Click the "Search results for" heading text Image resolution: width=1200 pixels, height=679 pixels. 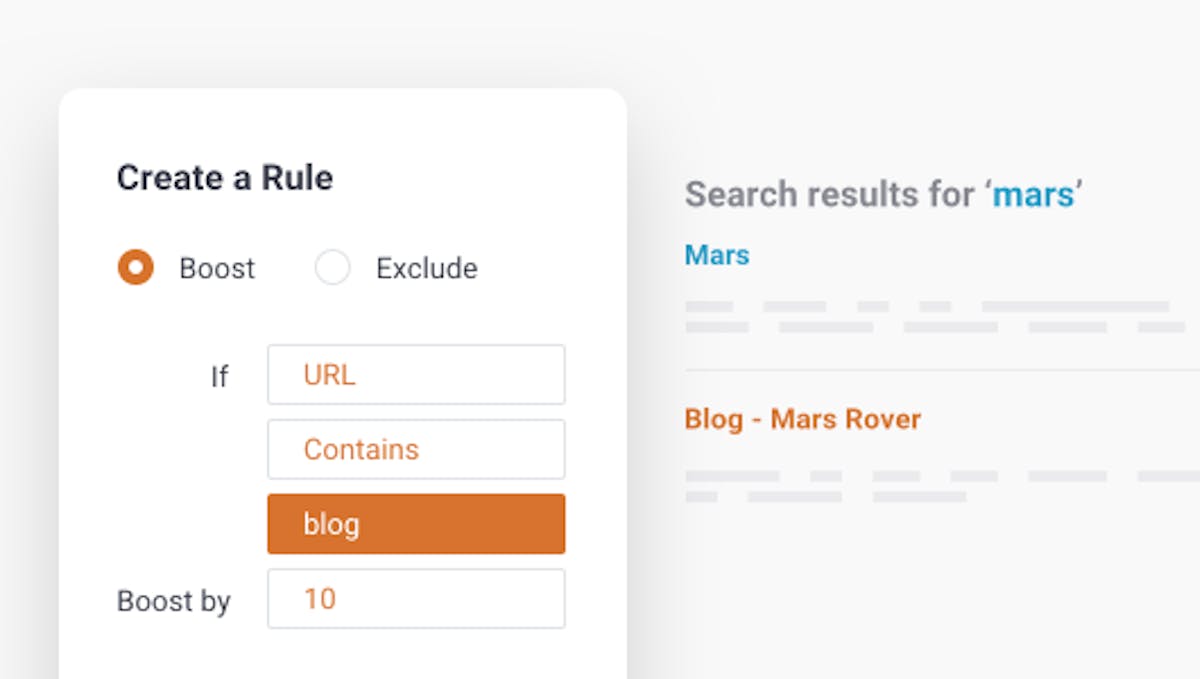tap(830, 194)
